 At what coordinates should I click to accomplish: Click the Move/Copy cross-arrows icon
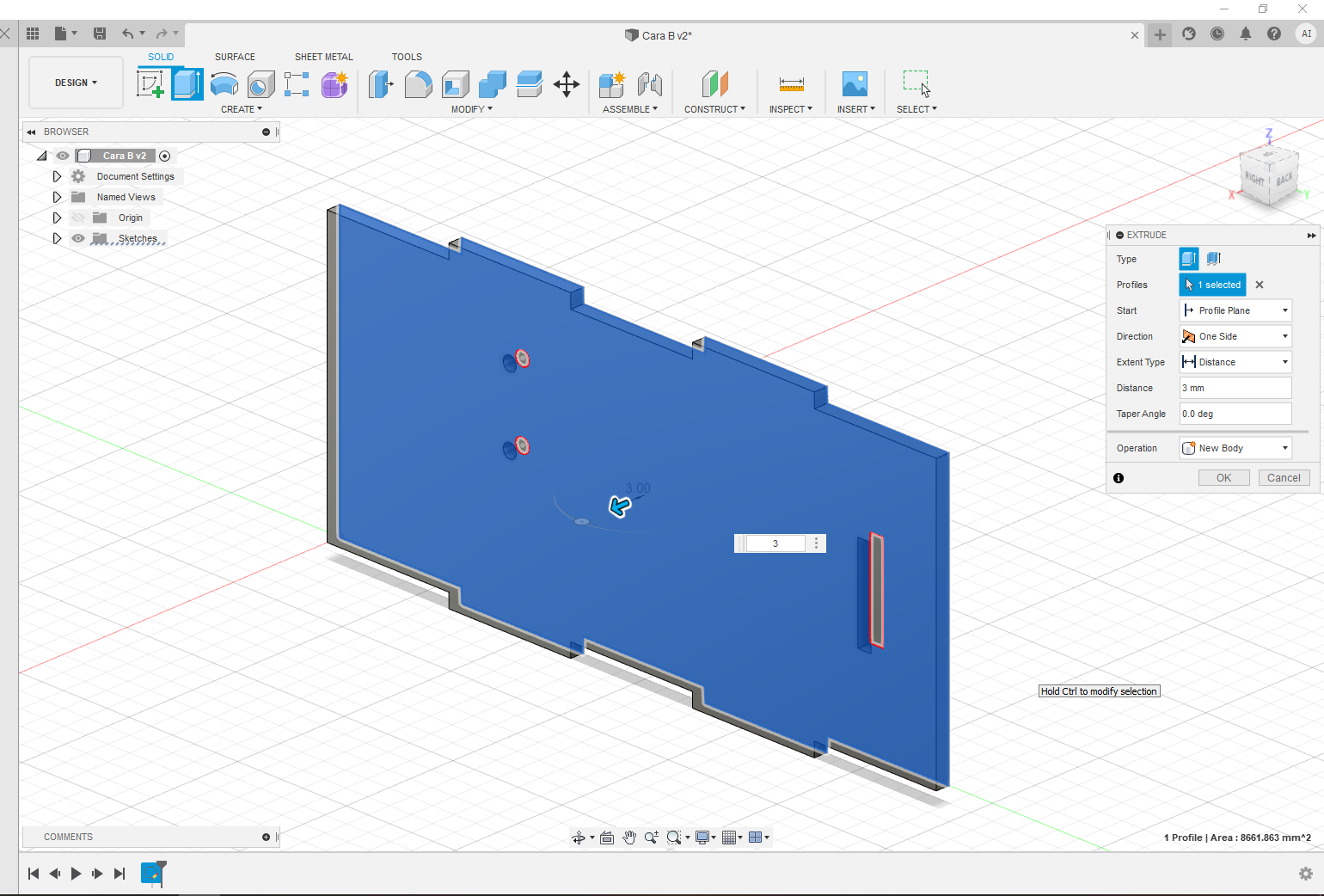(566, 84)
